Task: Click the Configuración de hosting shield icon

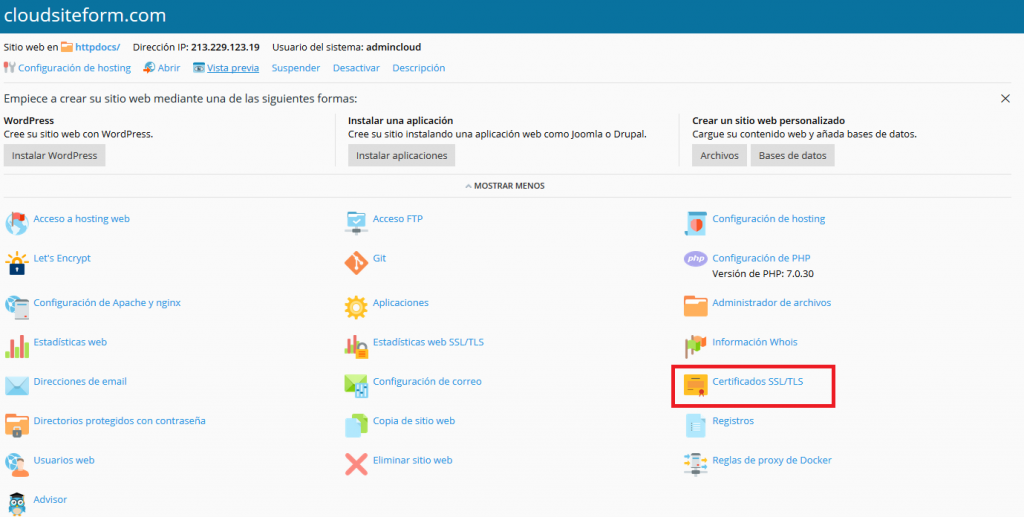Action: (696, 223)
